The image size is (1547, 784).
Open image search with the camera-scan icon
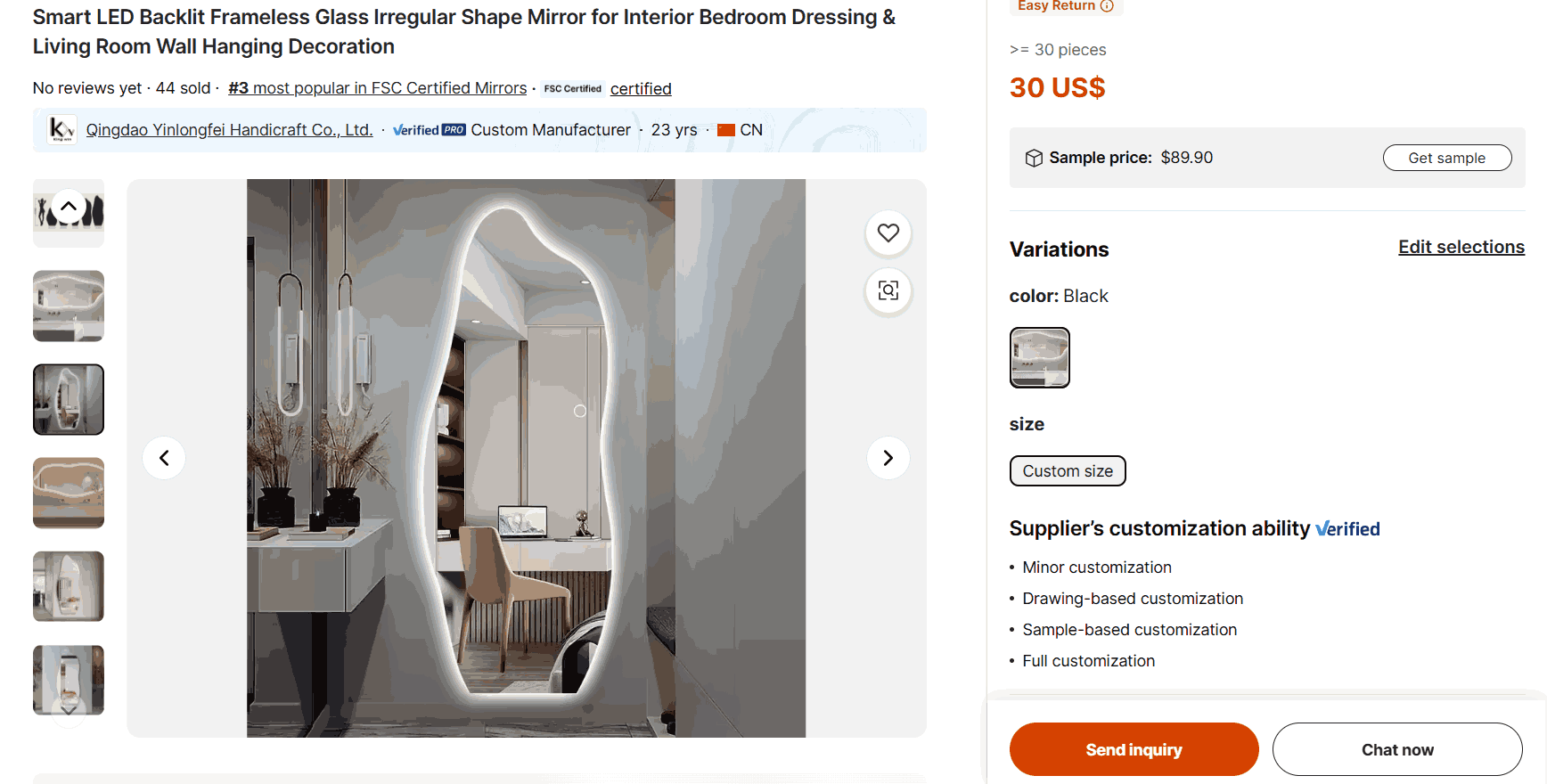[x=888, y=290]
